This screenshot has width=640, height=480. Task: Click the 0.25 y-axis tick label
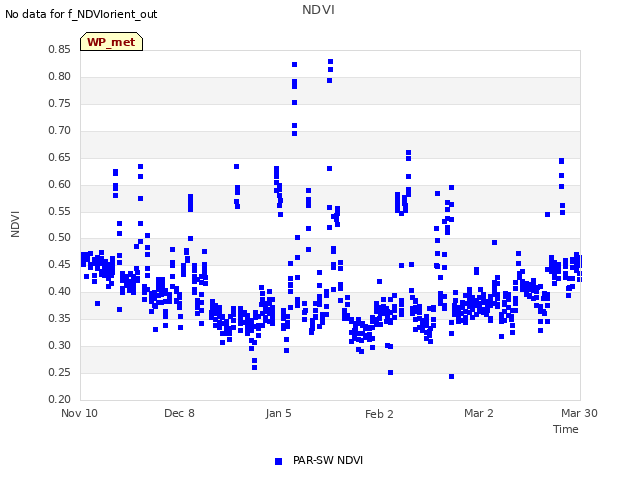click(x=60, y=372)
